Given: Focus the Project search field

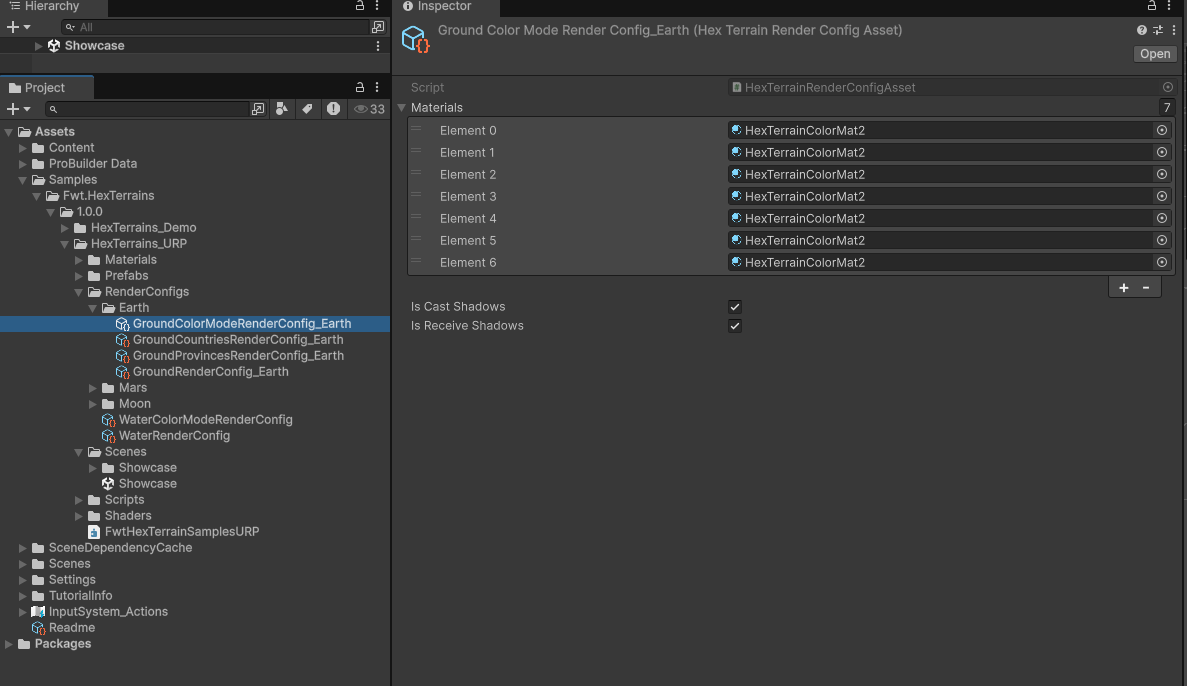Looking at the screenshot, I should 148,109.
